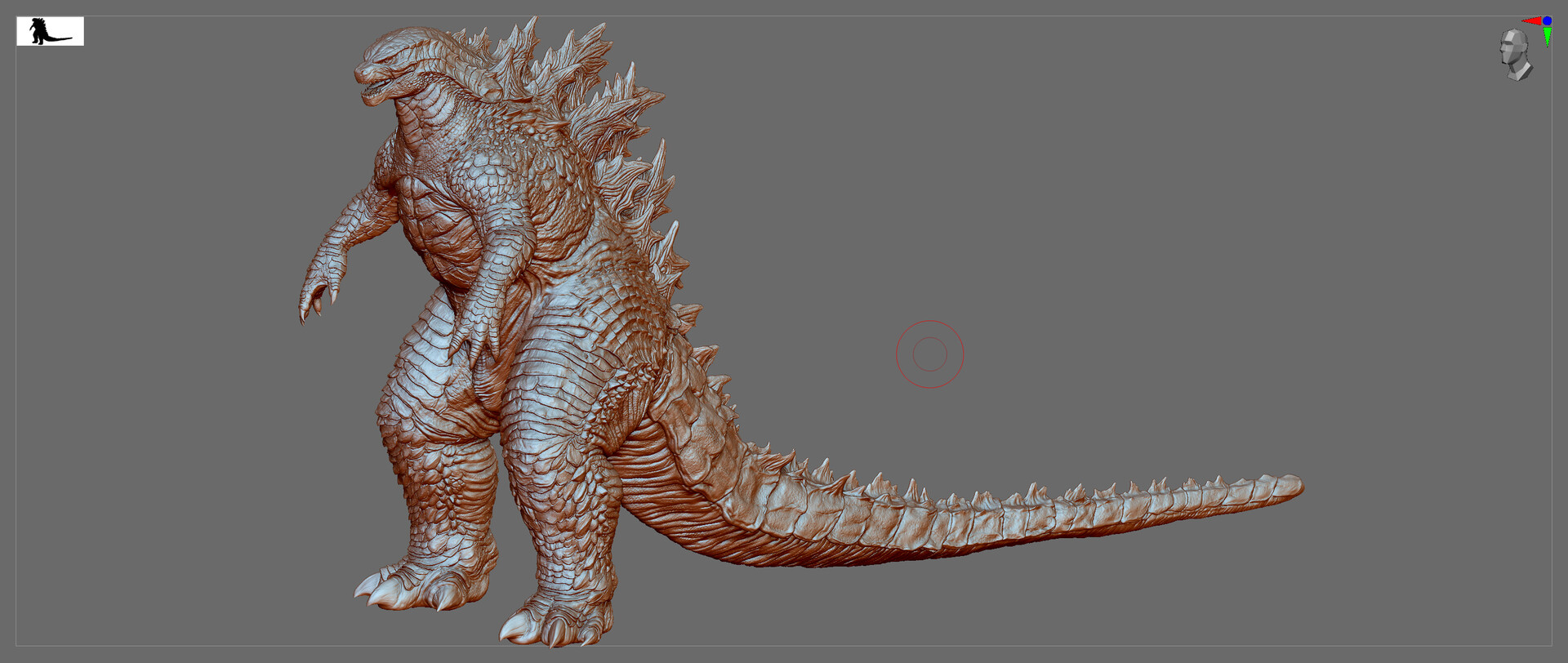The height and width of the screenshot is (663, 1568).
Task: Click the camera view head orientation gizmo
Action: coord(1515,55)
